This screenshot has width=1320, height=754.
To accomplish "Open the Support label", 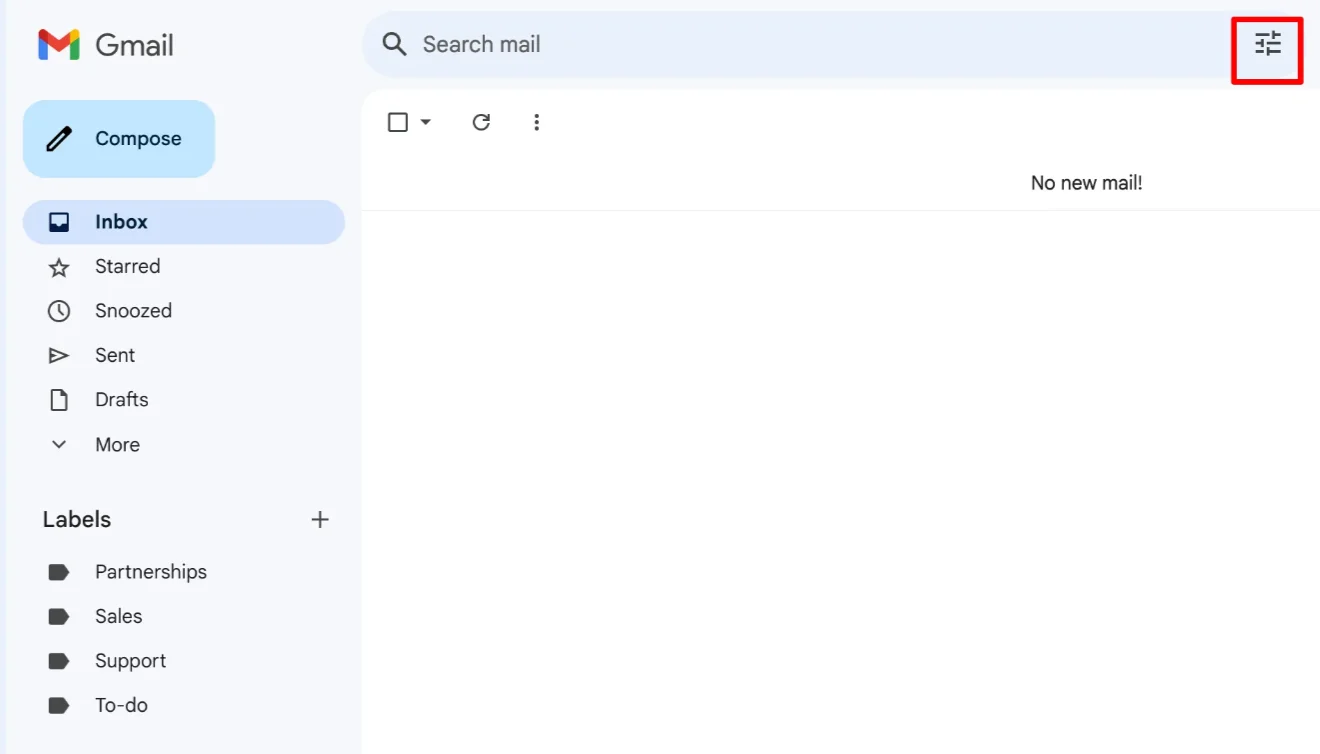I will 130,661.
